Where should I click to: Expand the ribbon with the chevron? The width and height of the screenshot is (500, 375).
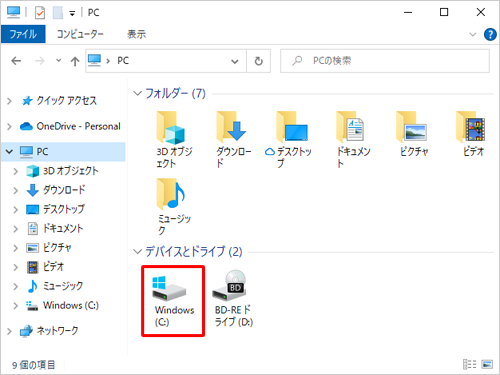coord(473,34)
